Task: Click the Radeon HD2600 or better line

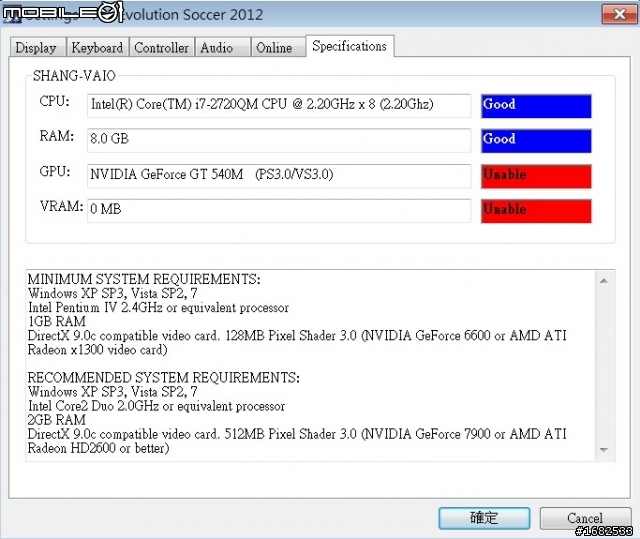Action: (98, 448)
